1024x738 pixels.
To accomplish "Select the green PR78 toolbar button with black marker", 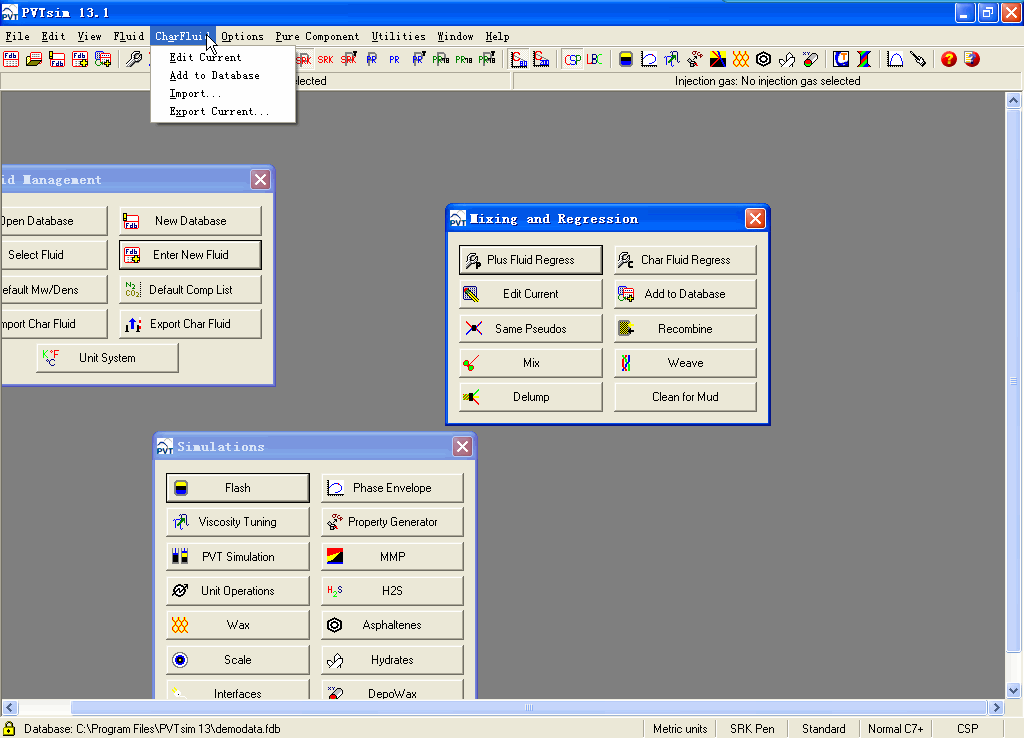I will (x=487, y=59).
